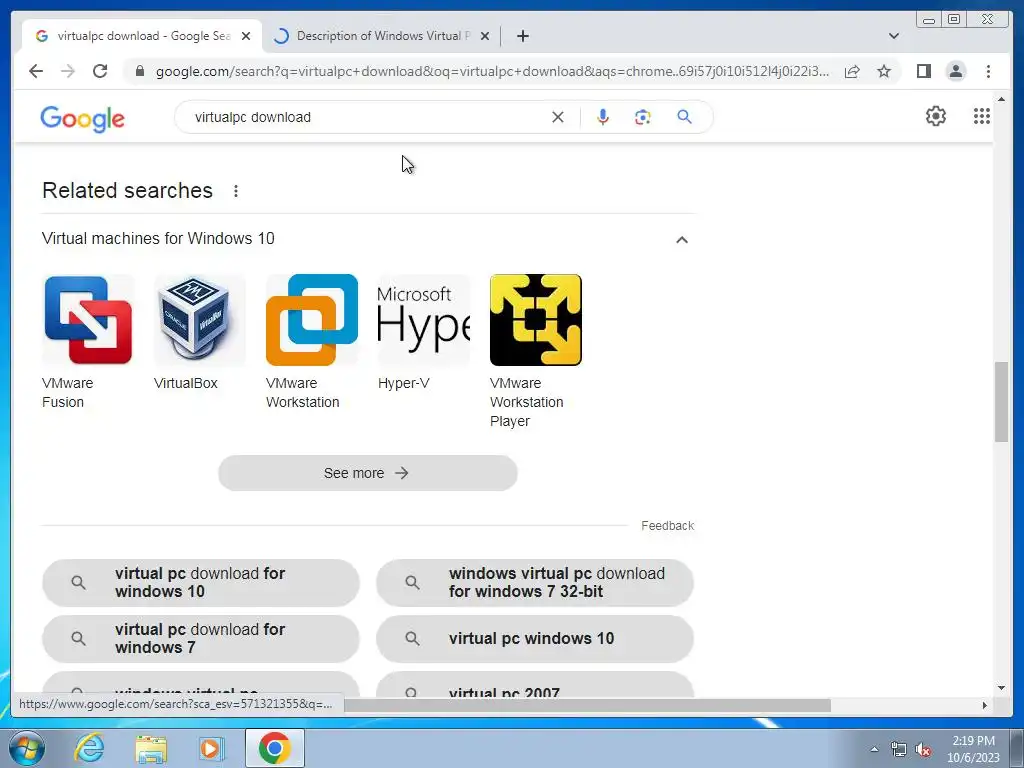Click the network tray icon

pos(899,749)
